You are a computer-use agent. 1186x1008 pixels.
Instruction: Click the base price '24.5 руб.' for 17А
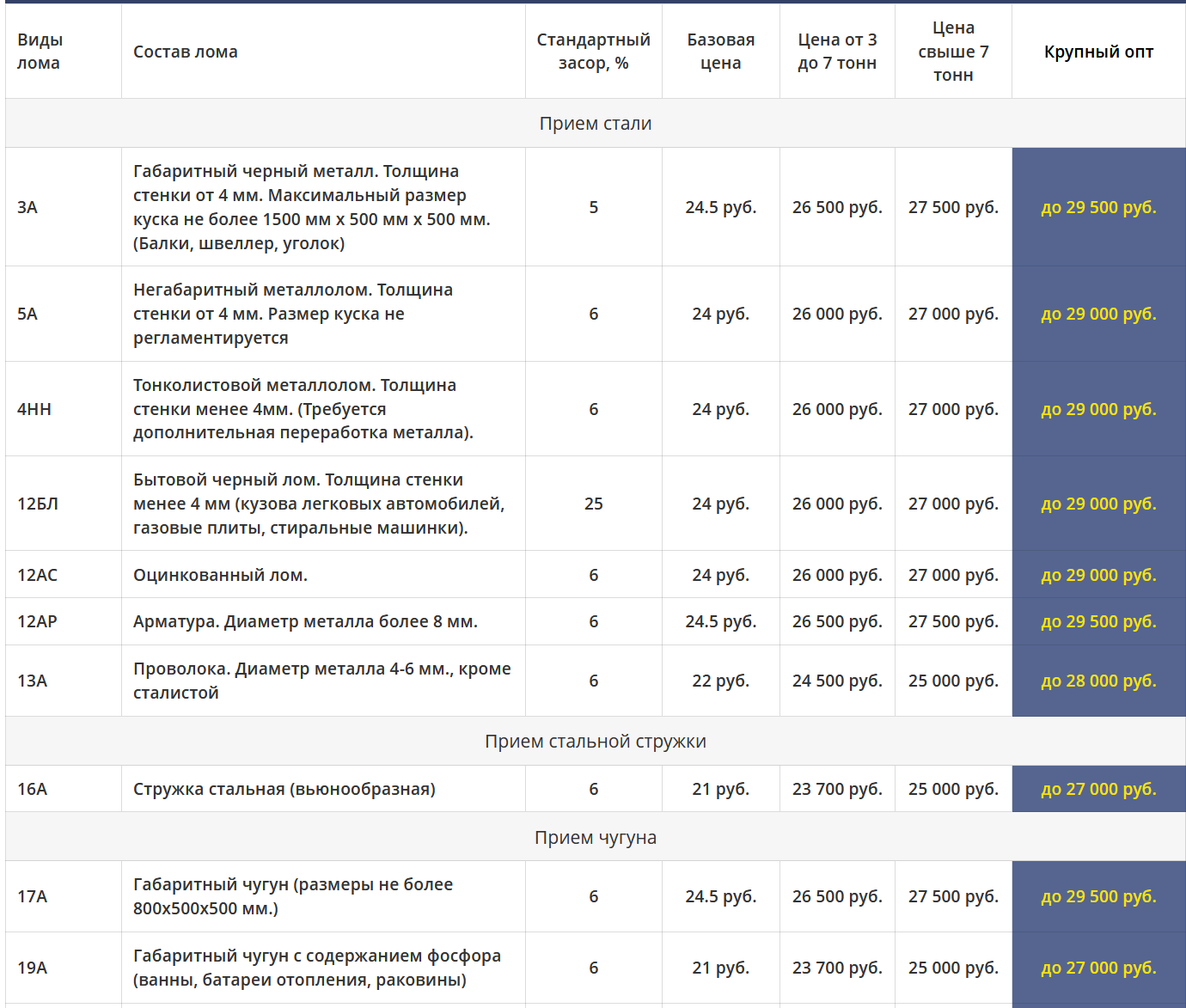pyautogui.click(x=721, y=896)
